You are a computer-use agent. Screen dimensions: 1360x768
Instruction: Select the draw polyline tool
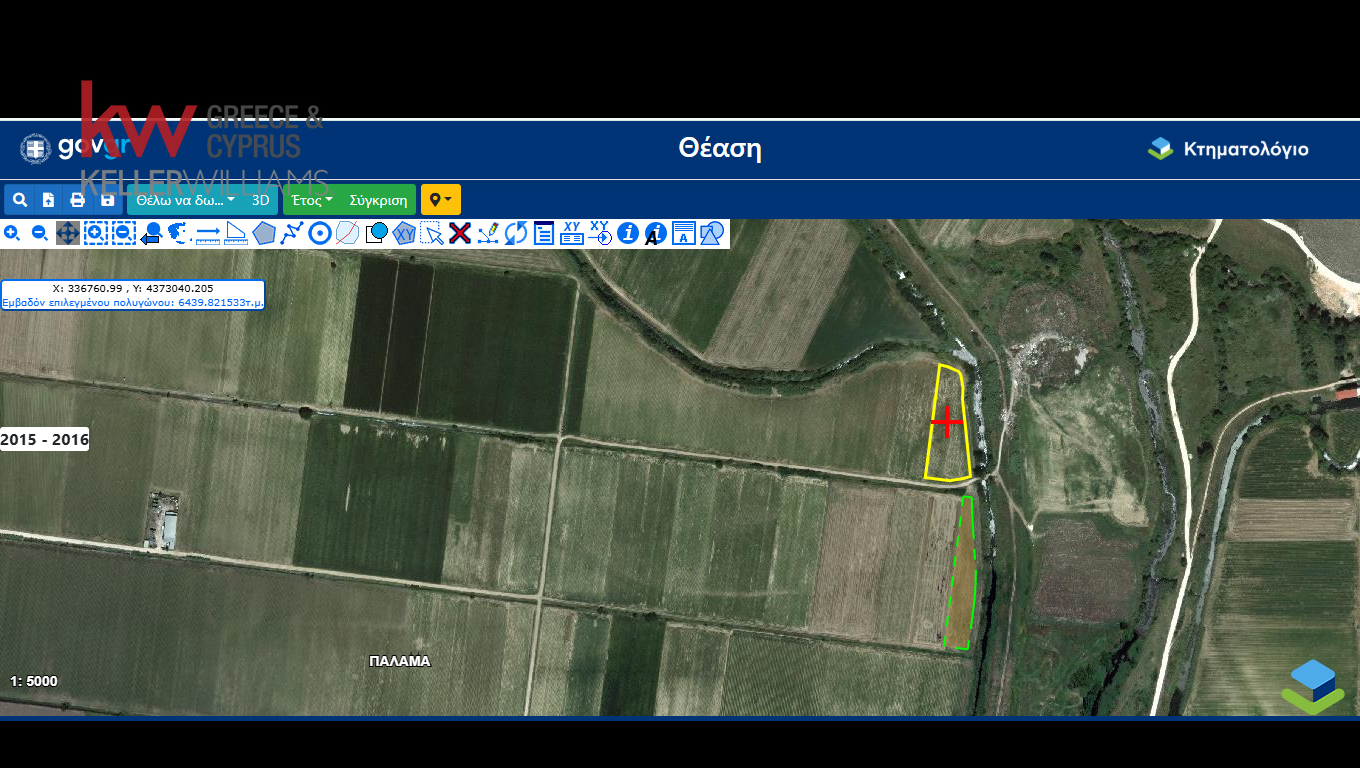292,233
